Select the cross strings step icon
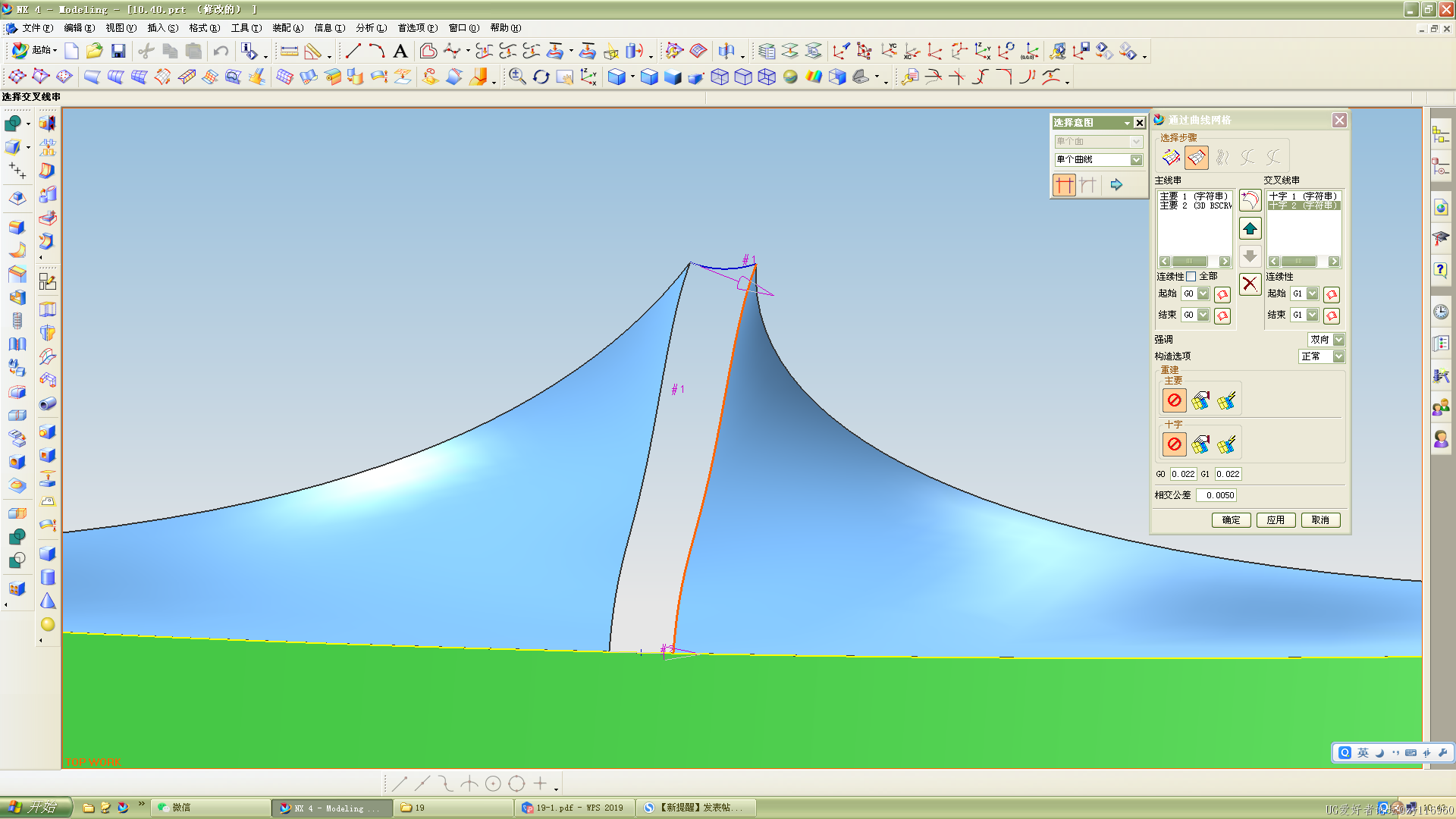Image resolution: width=1456 pixels, height=819 pixels. click(1197, 158)
